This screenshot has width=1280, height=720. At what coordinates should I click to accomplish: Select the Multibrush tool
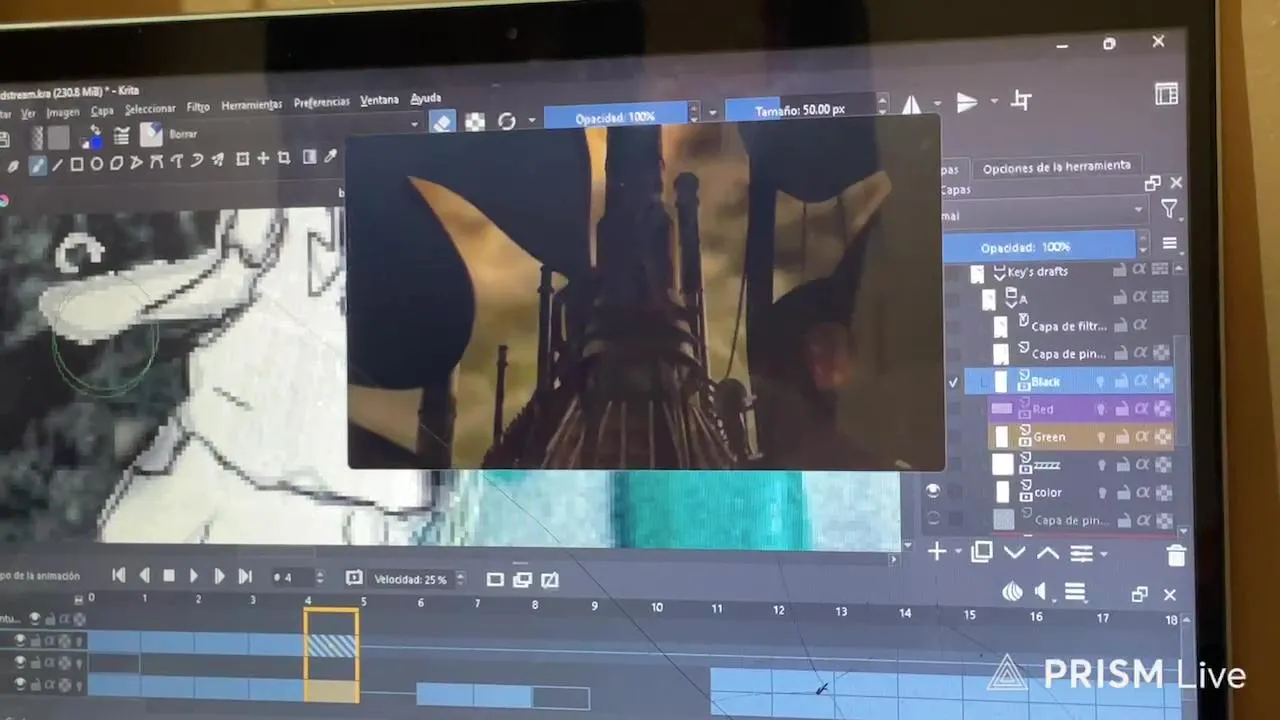coord(217,160)
